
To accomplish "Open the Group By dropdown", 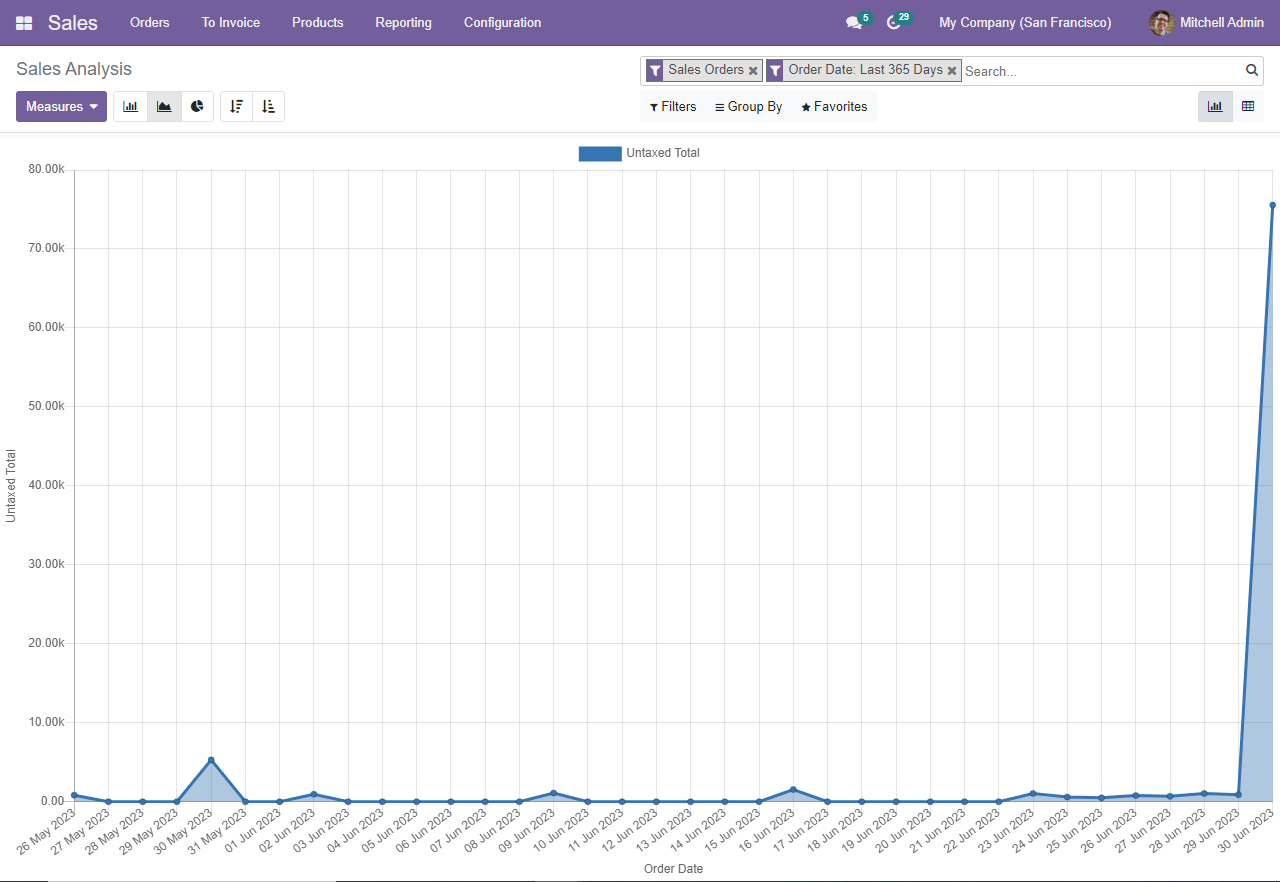I will (x=749, y=107).
